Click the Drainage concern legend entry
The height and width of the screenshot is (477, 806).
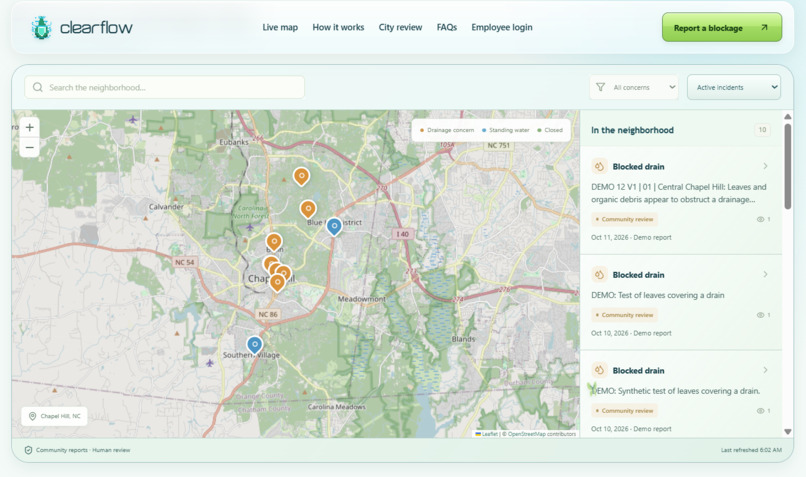pyautogui.click(x=447, y=130)
